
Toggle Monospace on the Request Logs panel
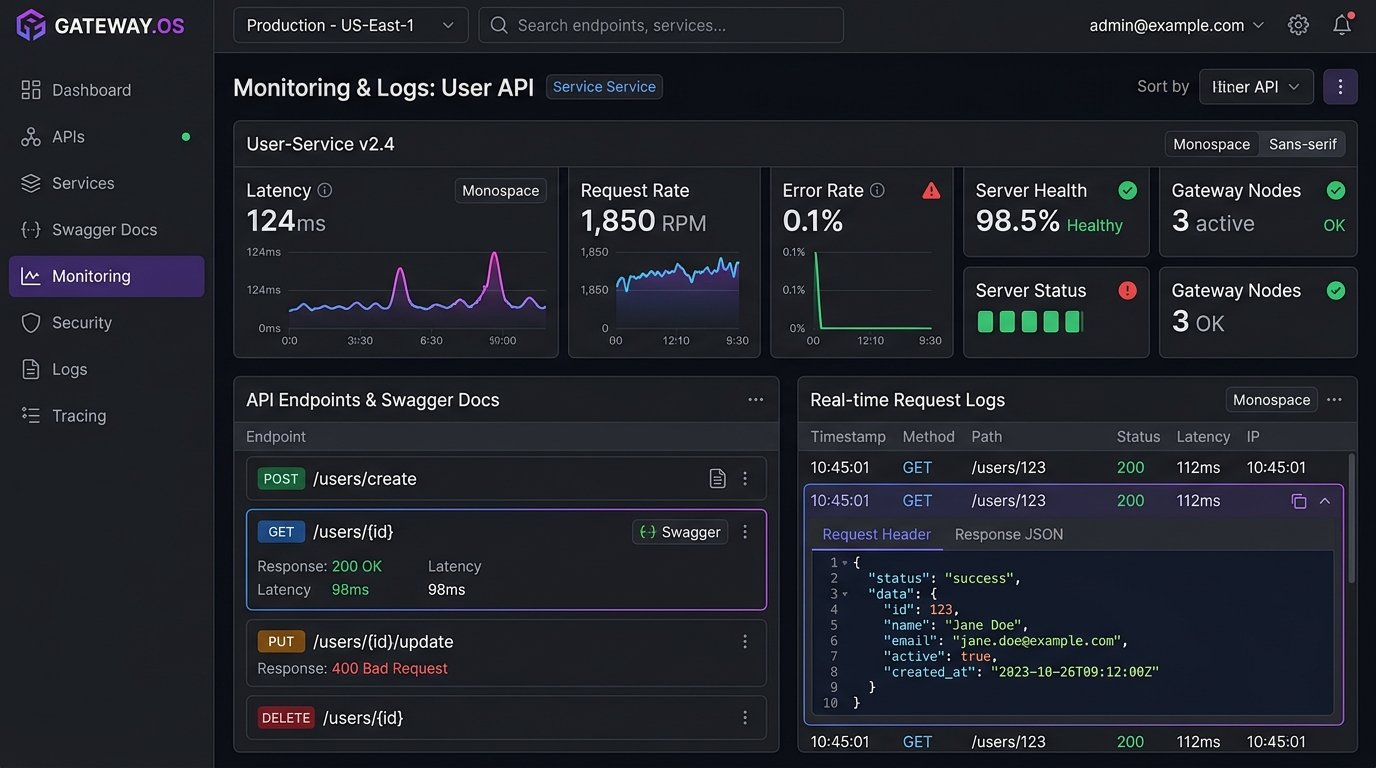point(1271,400)
